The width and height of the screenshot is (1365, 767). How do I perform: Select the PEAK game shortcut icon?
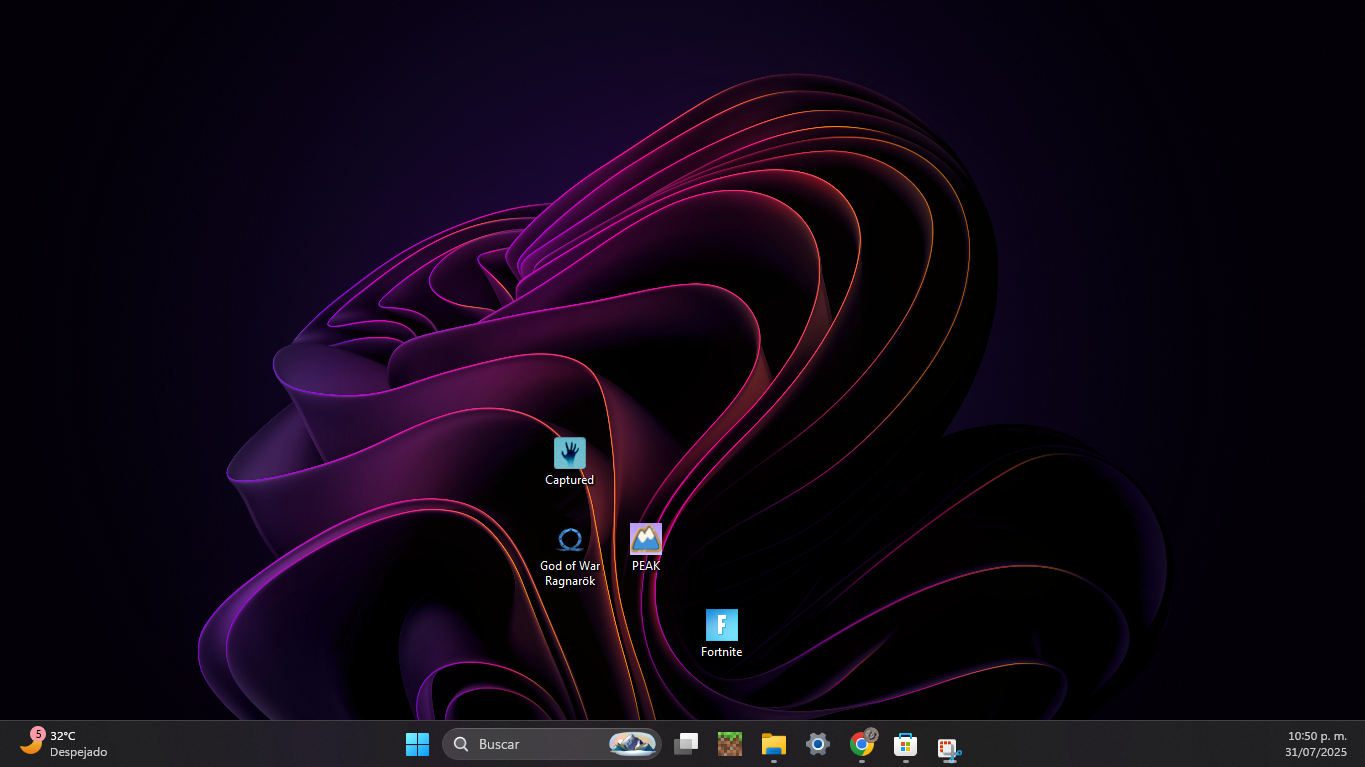pos(646,540)
